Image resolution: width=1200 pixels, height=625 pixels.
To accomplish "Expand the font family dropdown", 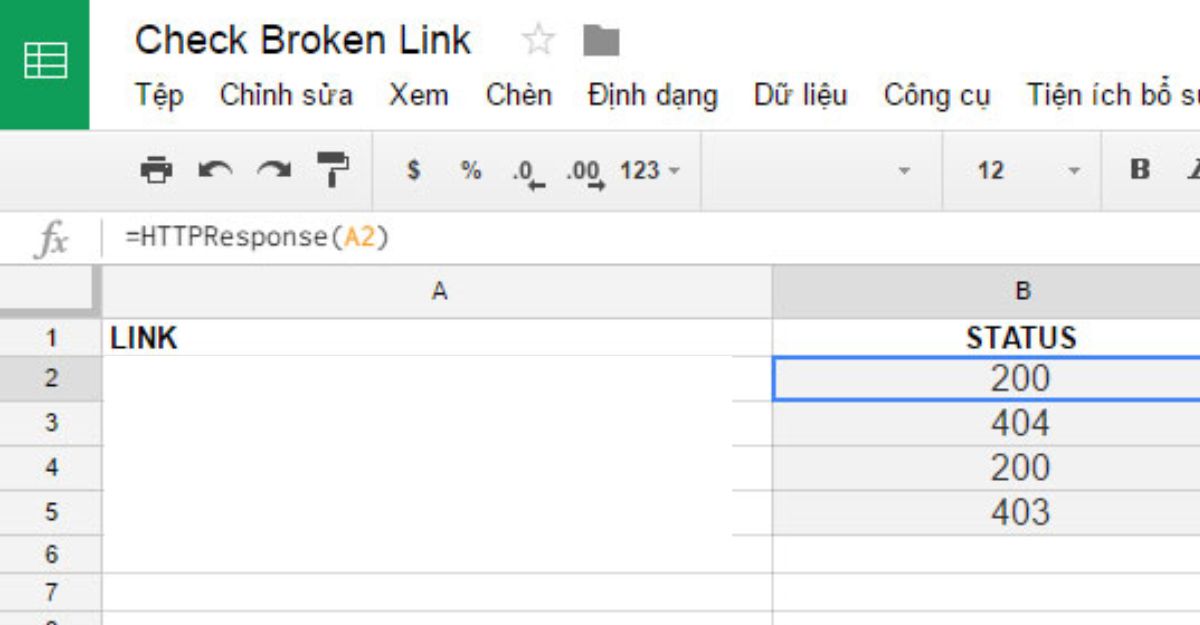I will tap(821, 171).
